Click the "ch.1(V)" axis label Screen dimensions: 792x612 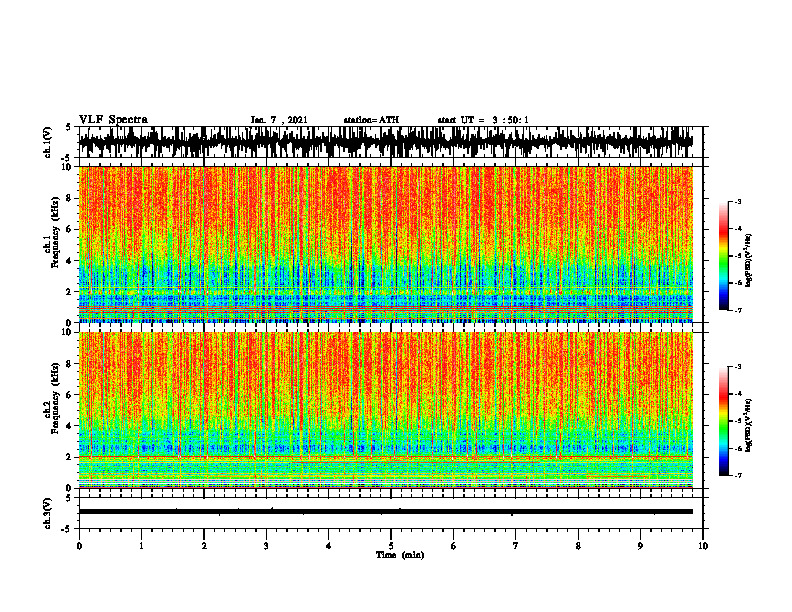(x=48, y=142)
